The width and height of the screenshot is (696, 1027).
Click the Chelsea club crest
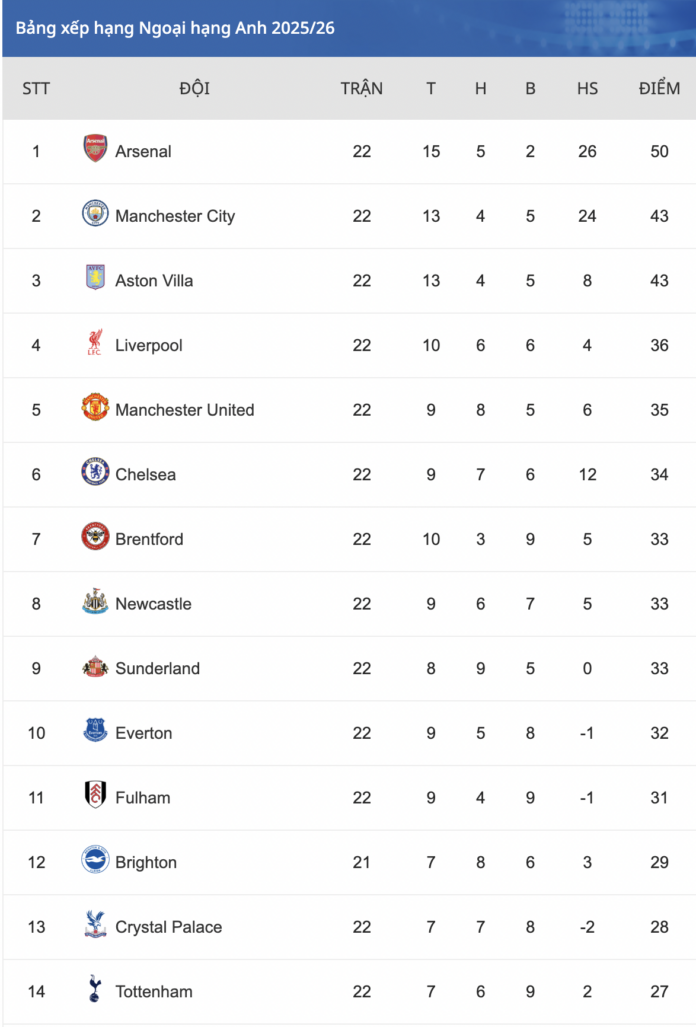point(95,473)
